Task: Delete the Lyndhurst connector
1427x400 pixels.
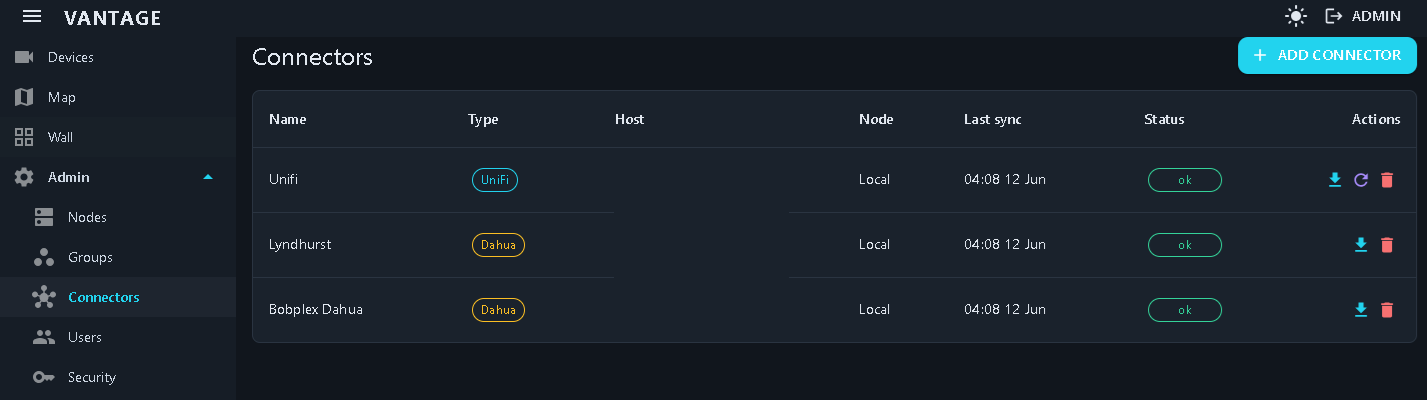Action: coord(1387,245)
